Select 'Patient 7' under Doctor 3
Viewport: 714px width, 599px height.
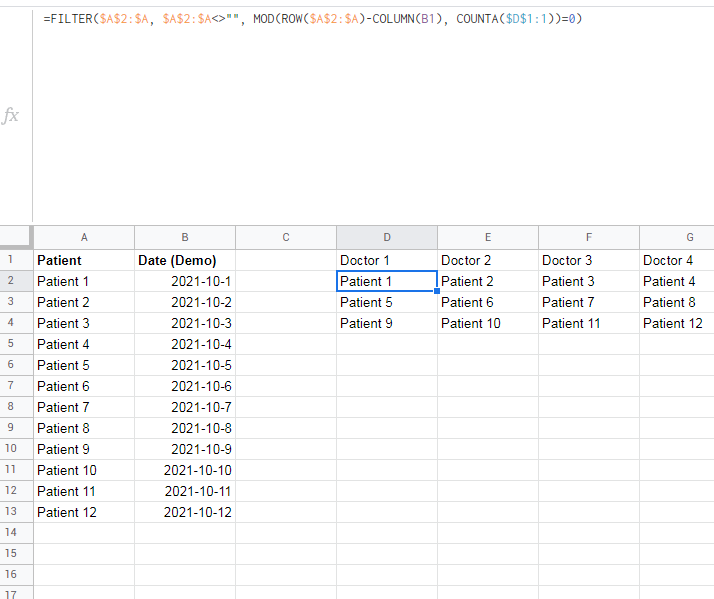point(589,302)
